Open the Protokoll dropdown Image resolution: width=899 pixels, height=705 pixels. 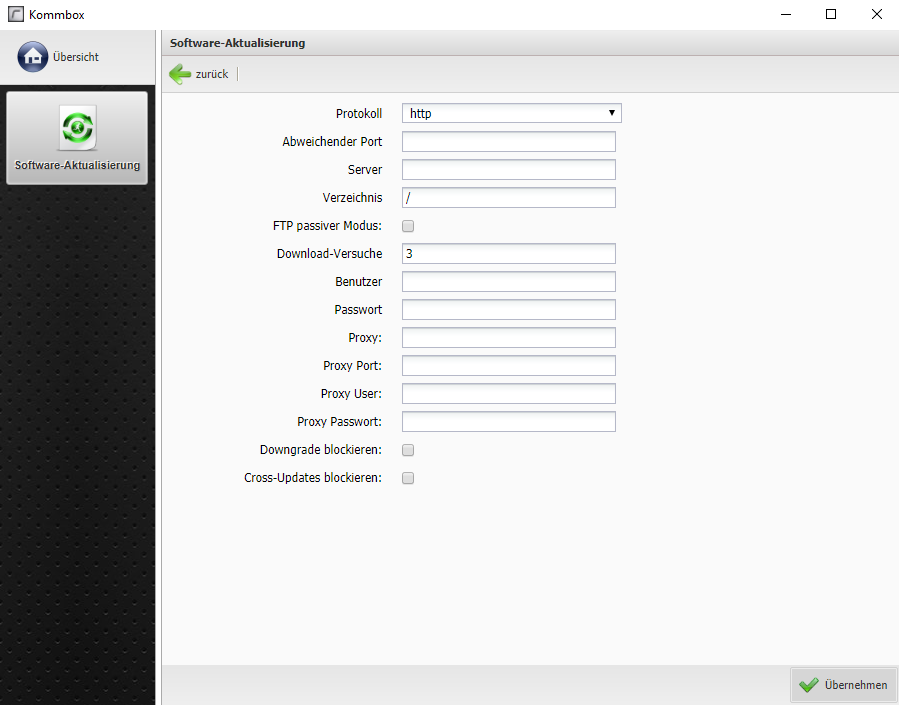click(511, 114)
